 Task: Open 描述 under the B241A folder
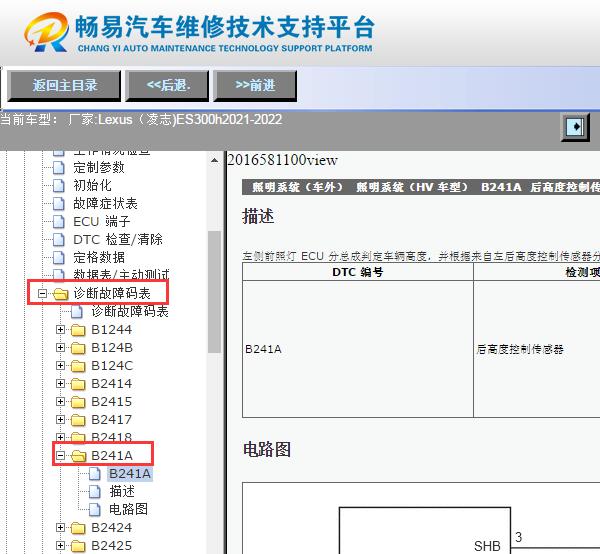(x=122, y=491)
